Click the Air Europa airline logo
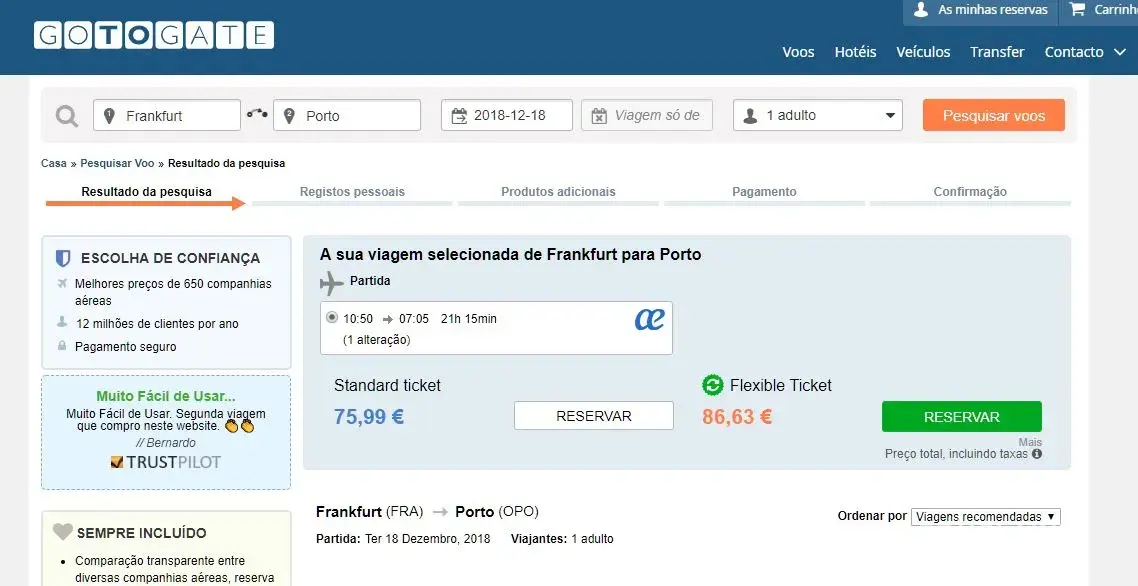The height and width of the screenshot is (586, 1138). point(649,319)
